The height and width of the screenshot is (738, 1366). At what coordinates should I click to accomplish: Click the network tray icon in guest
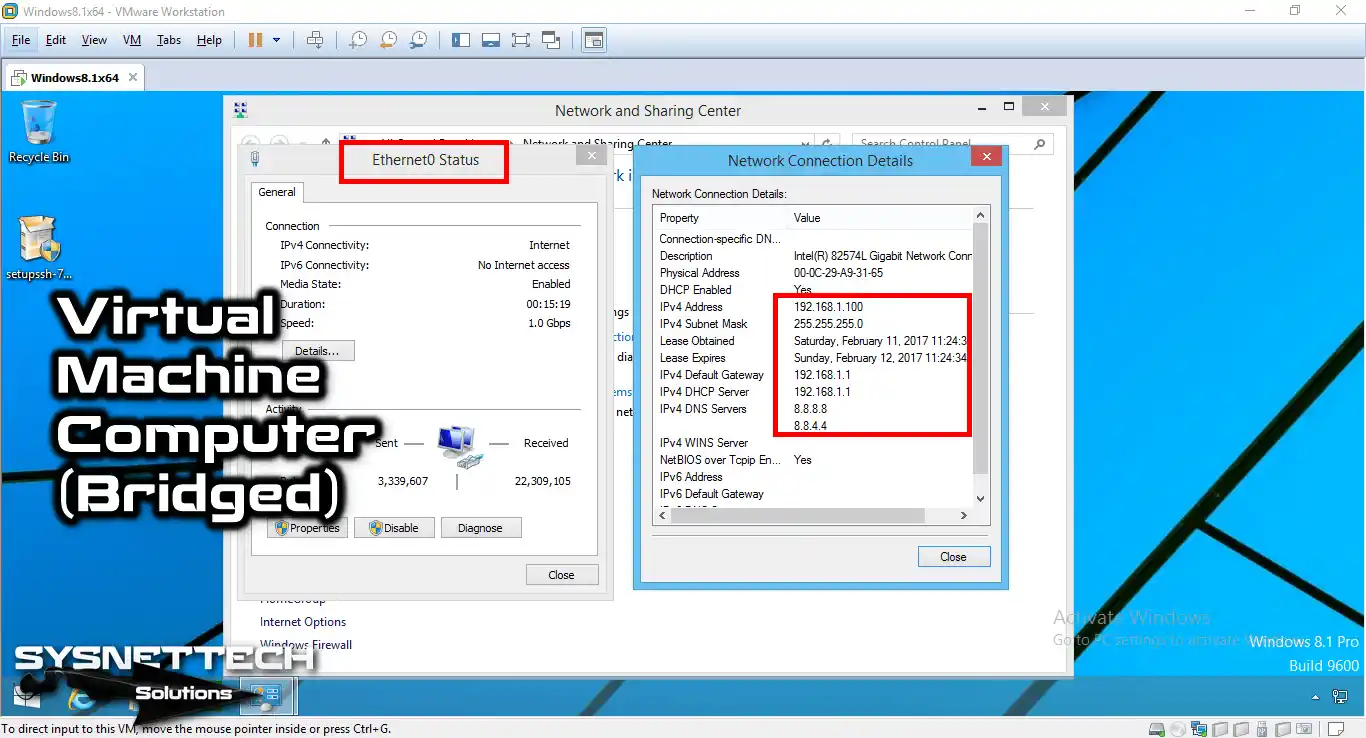(x=1340, y=696)
